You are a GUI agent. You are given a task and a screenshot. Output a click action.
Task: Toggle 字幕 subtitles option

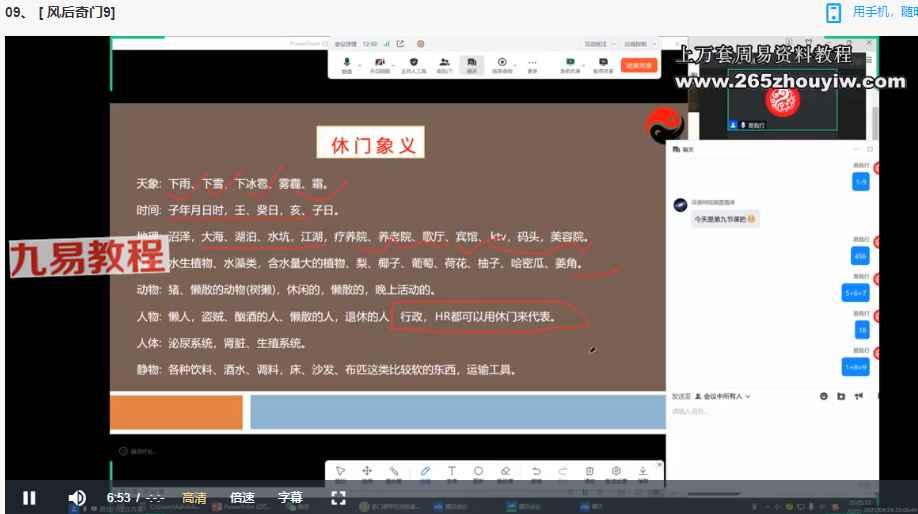pyautogui.click(x=290, y=498)
